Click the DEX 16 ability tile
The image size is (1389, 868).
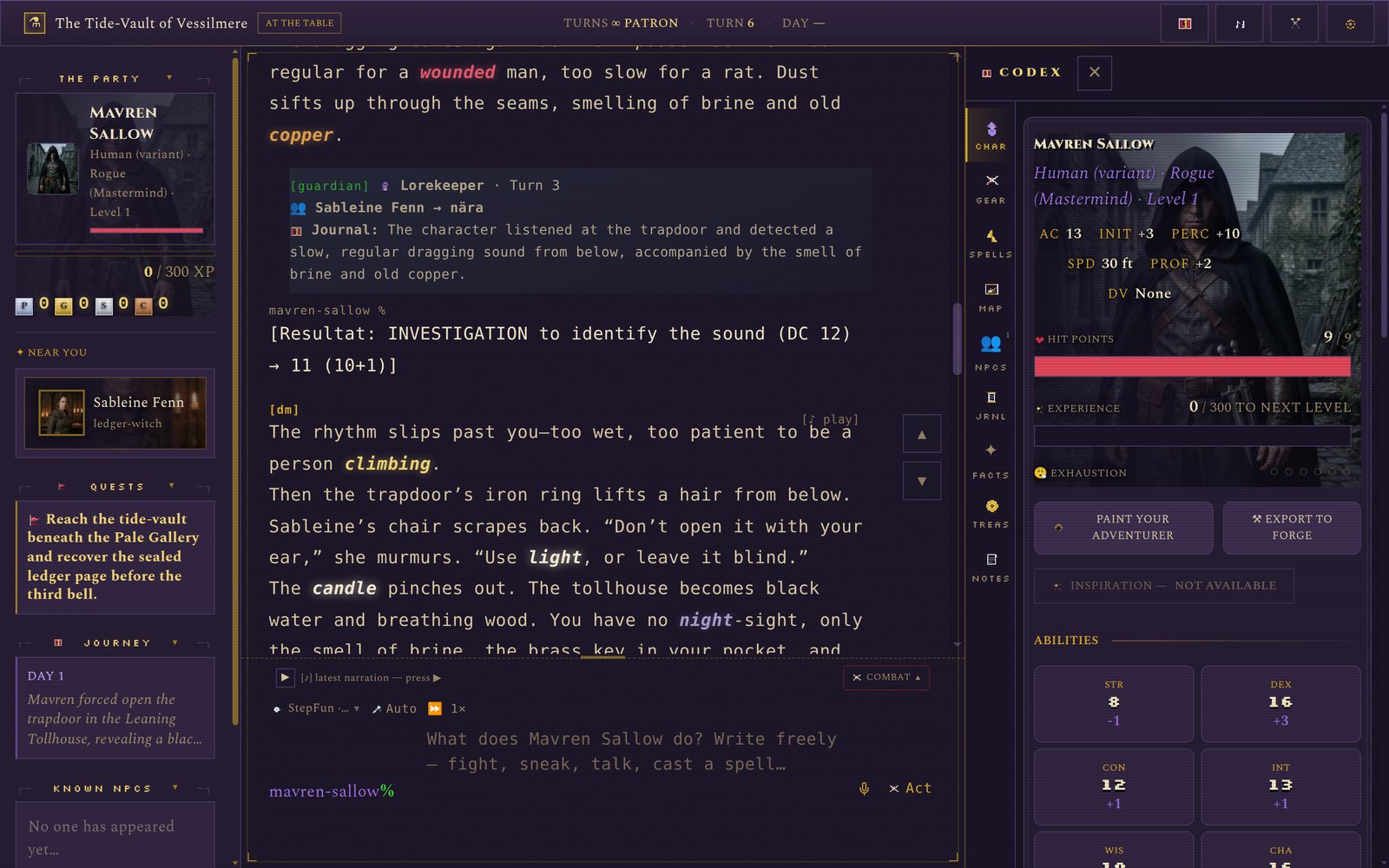click(1280, 703)
